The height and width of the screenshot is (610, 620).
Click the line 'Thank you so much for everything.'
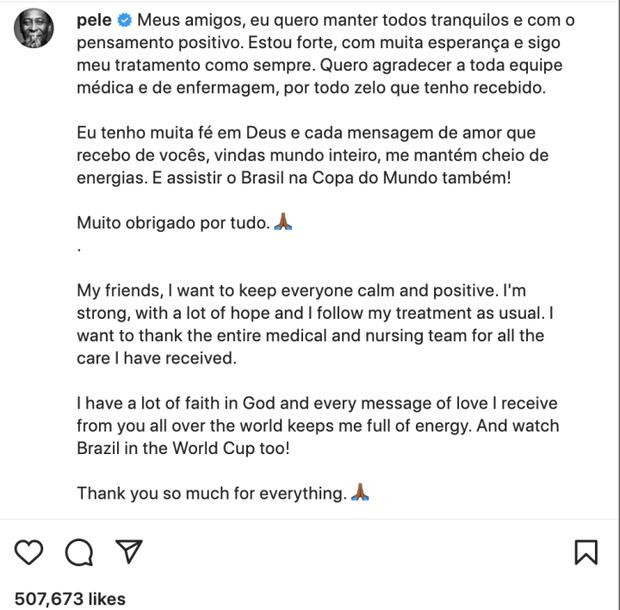pyautogui.click(x=210, y=493)
